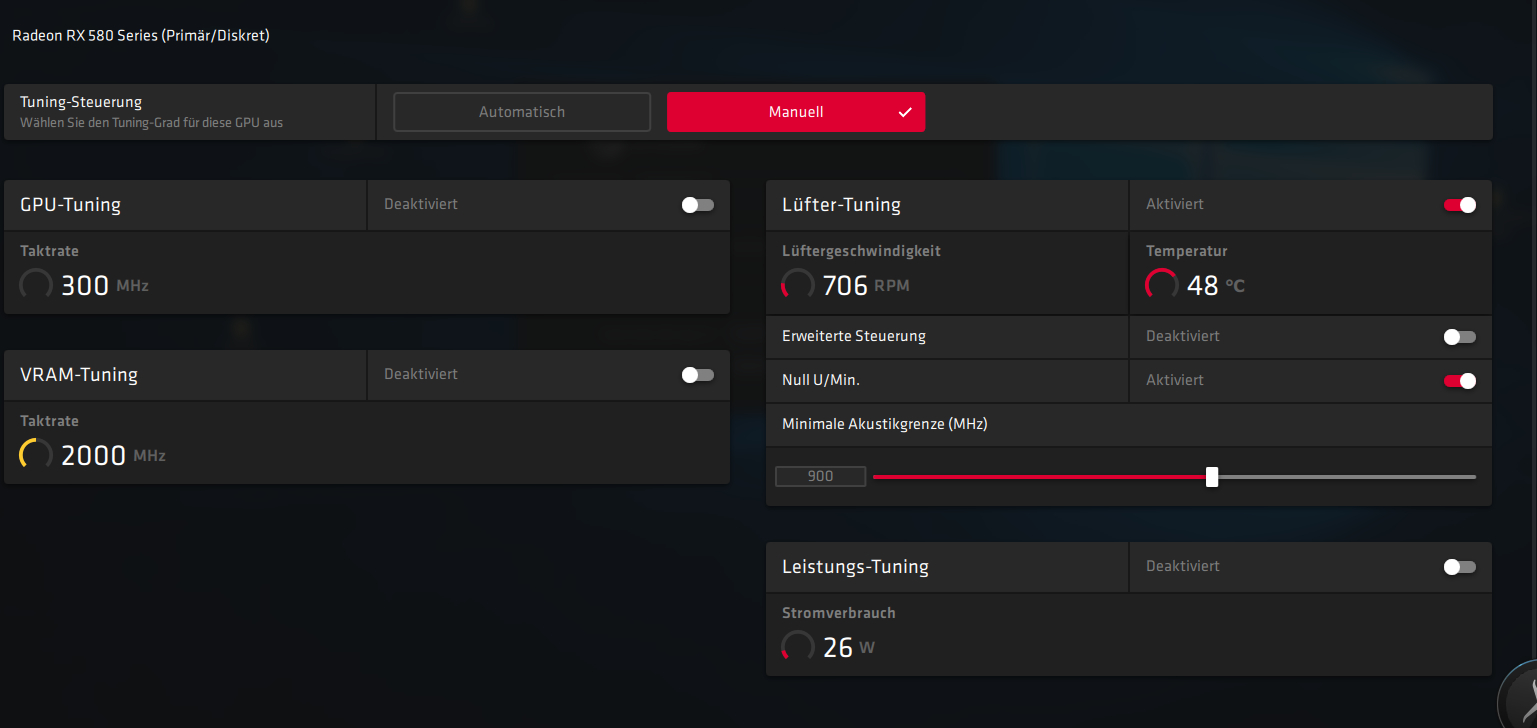1537x728 pixels.
Task: Click the GPU Taktrate gauge icon
Action: pos(36,285)
